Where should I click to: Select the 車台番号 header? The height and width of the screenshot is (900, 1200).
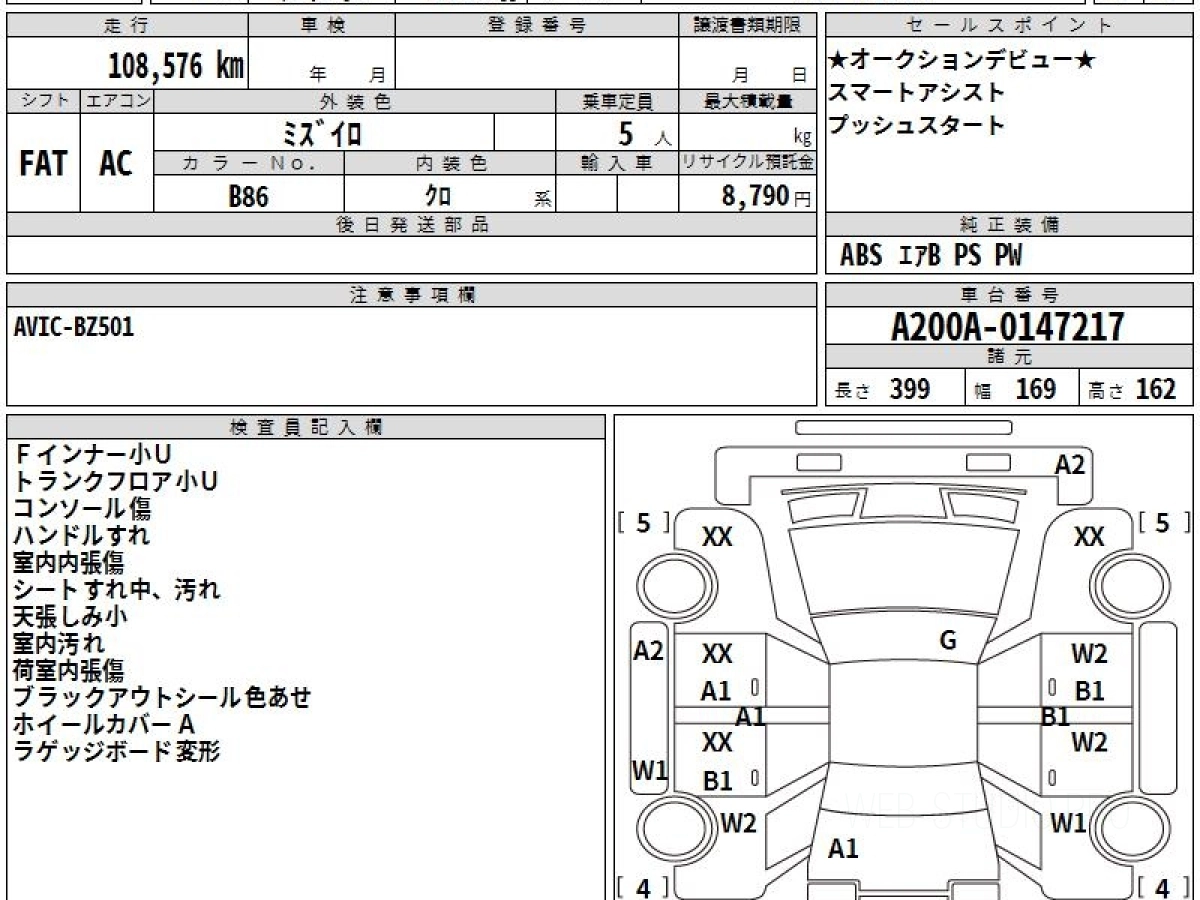click(1009, 295)
